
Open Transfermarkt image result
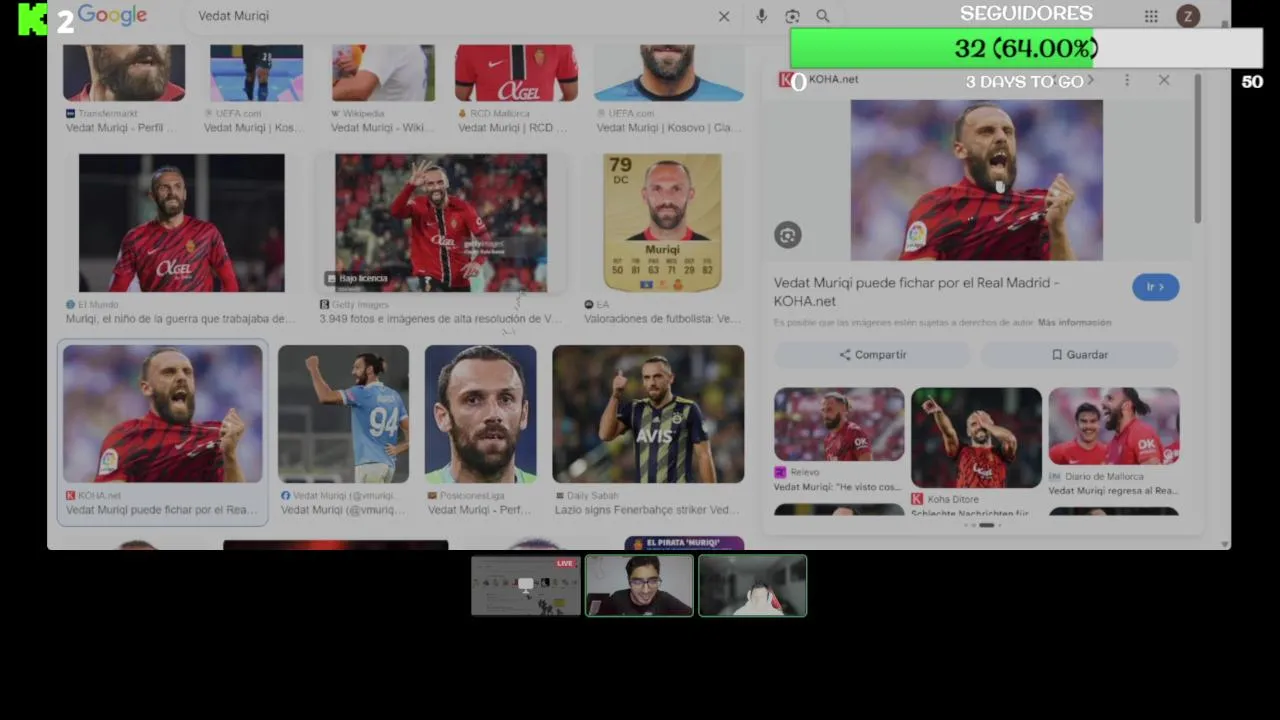pos(124,73)
